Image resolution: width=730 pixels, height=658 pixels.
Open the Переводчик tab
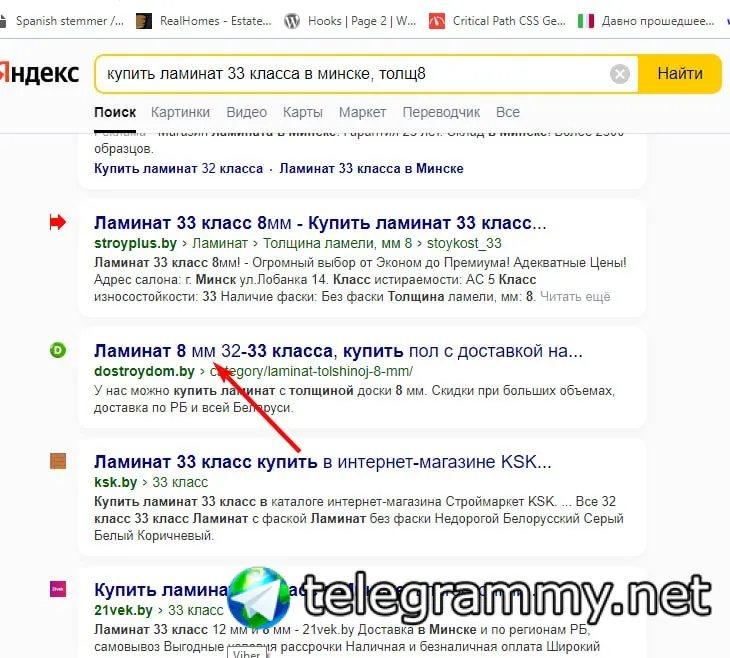coord(441,112)
